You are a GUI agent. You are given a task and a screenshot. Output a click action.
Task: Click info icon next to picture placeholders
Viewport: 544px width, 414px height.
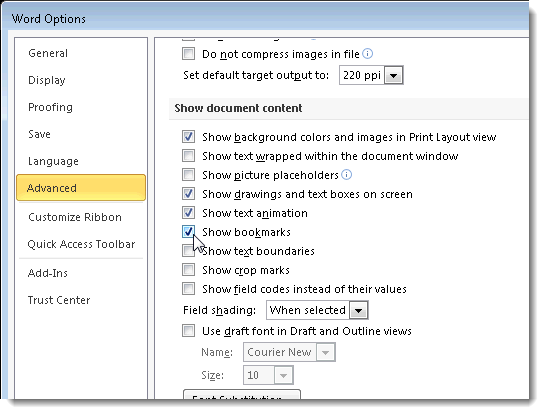tap(347, 175)
